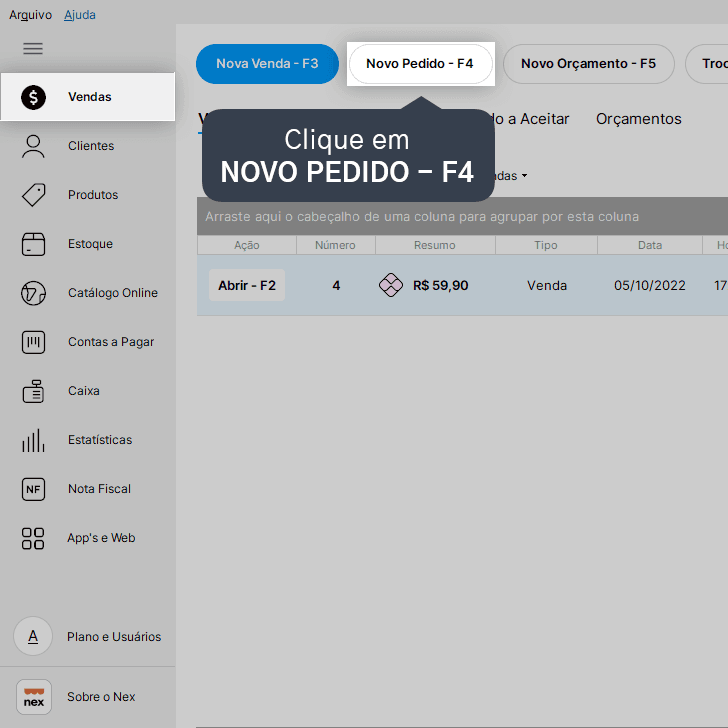The image size is (728, 728).
Task: Click Abrir - F2 button
Action: pyautogui.click(x=247, y=285)
